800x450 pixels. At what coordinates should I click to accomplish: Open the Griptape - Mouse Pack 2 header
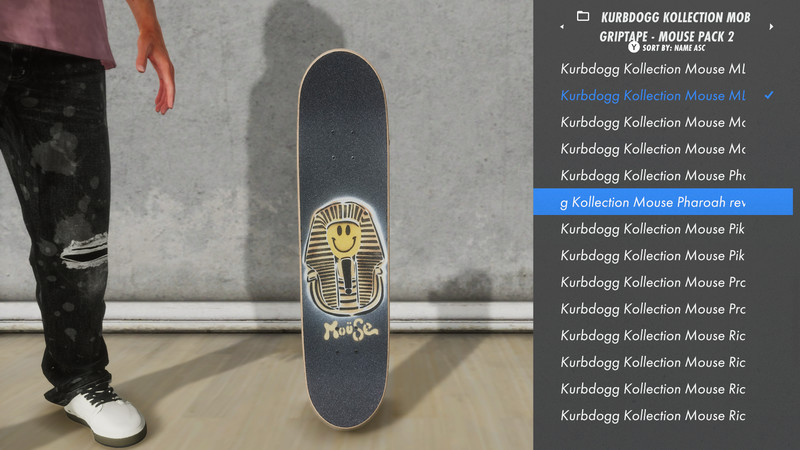pyautogui.click(x=666, y=36)
